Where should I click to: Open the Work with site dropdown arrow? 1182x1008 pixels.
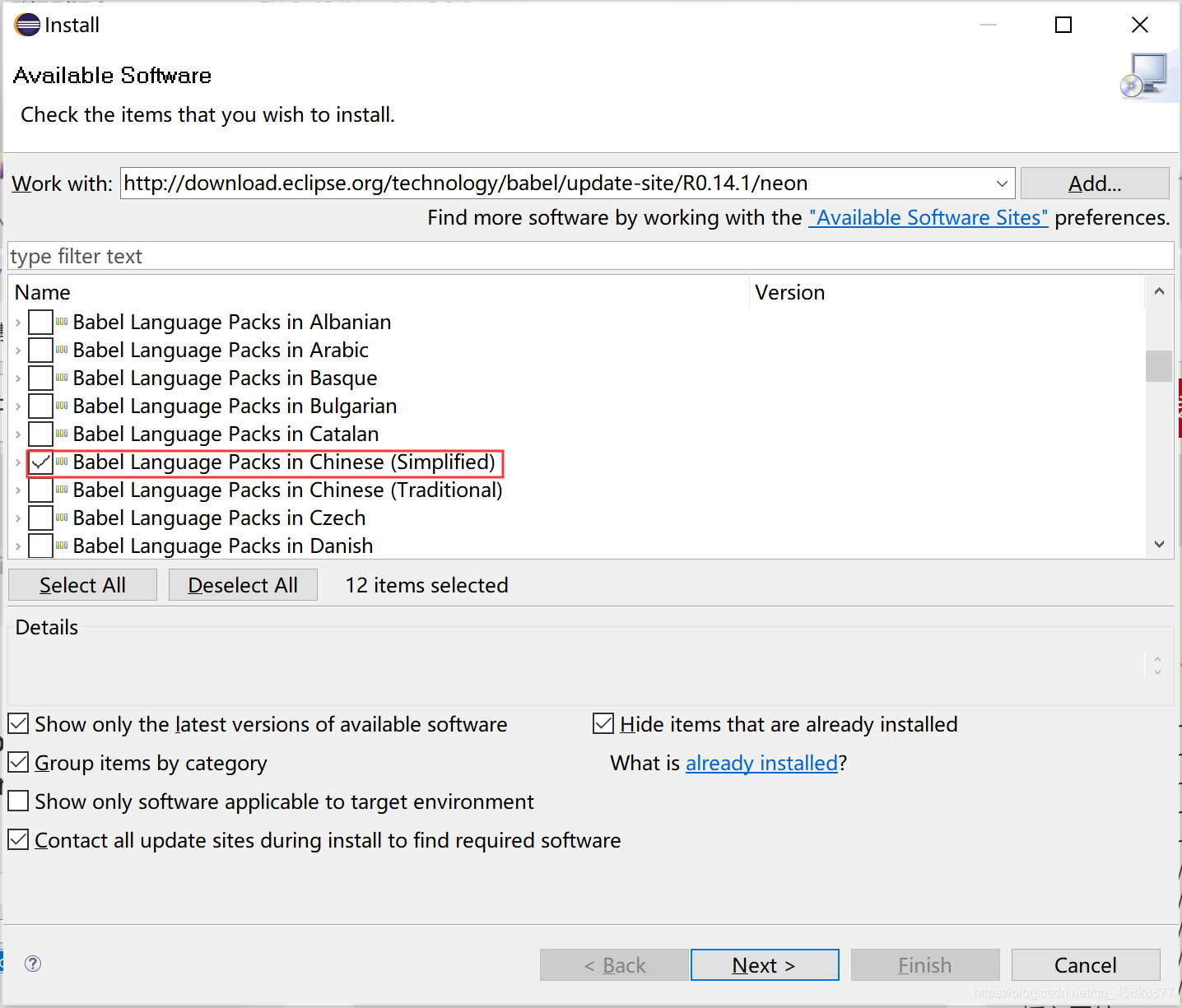(x=1002, y=183)
